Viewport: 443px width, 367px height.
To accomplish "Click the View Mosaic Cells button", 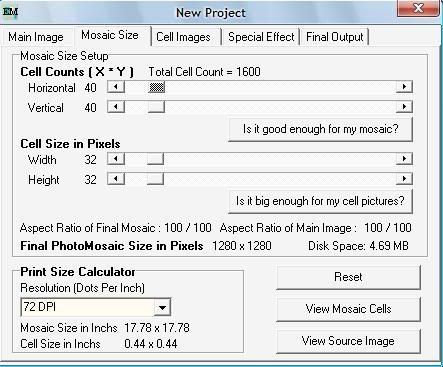I will pyautogui.click(x=348, y=309).
